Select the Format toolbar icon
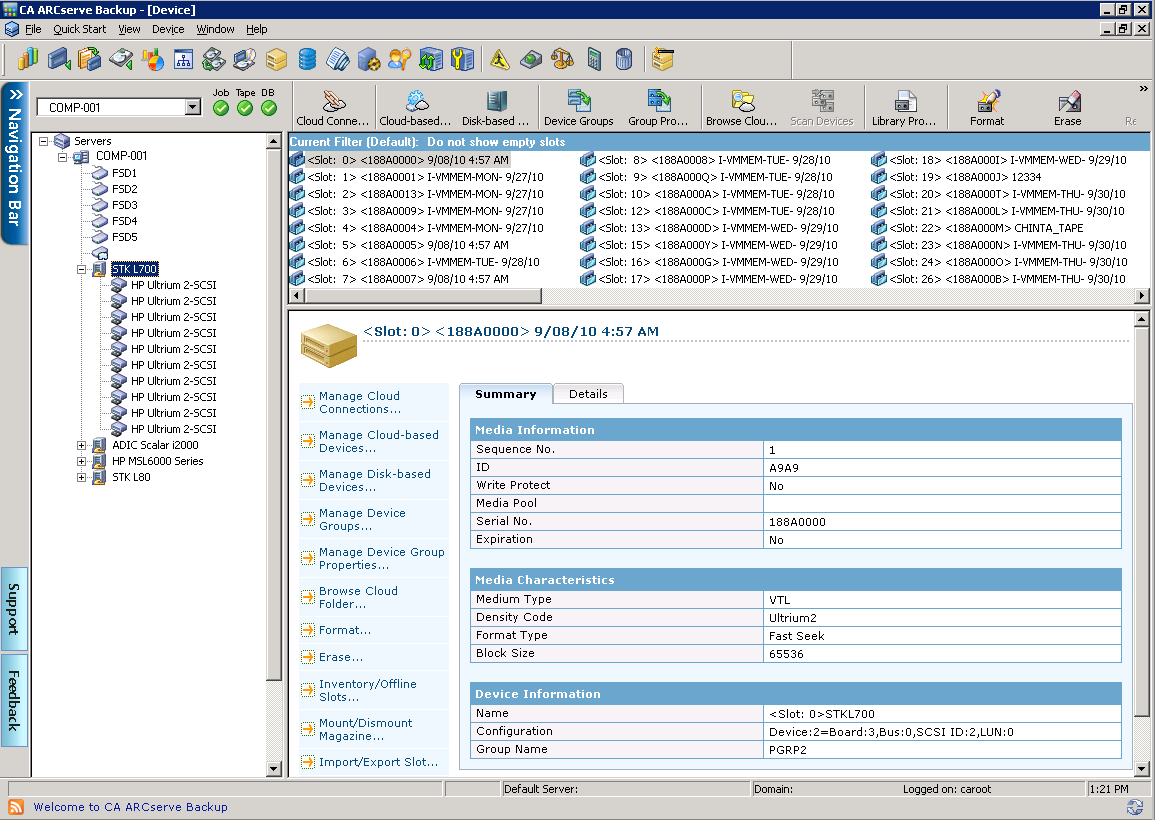 [987, 106]
